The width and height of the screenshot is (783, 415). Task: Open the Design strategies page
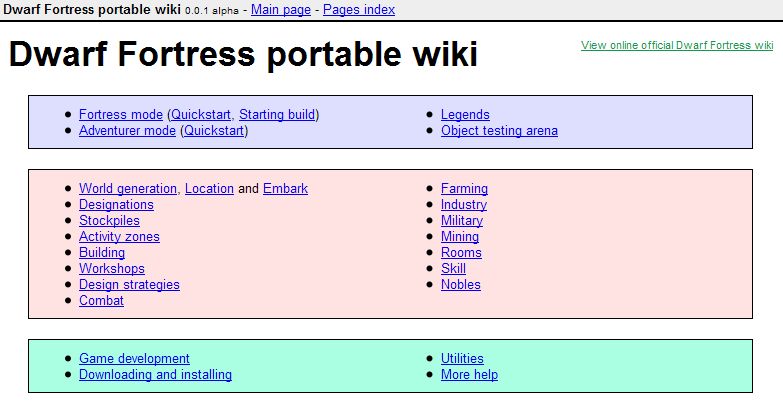(x=129, y=285)
